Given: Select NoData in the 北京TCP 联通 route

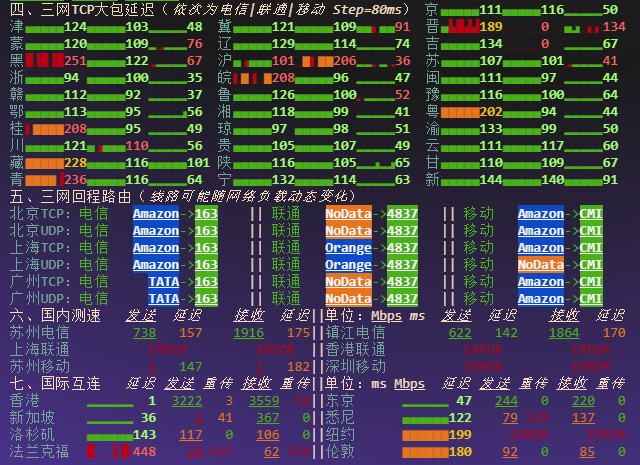Looking at the screenshot, I should (348, 214).
